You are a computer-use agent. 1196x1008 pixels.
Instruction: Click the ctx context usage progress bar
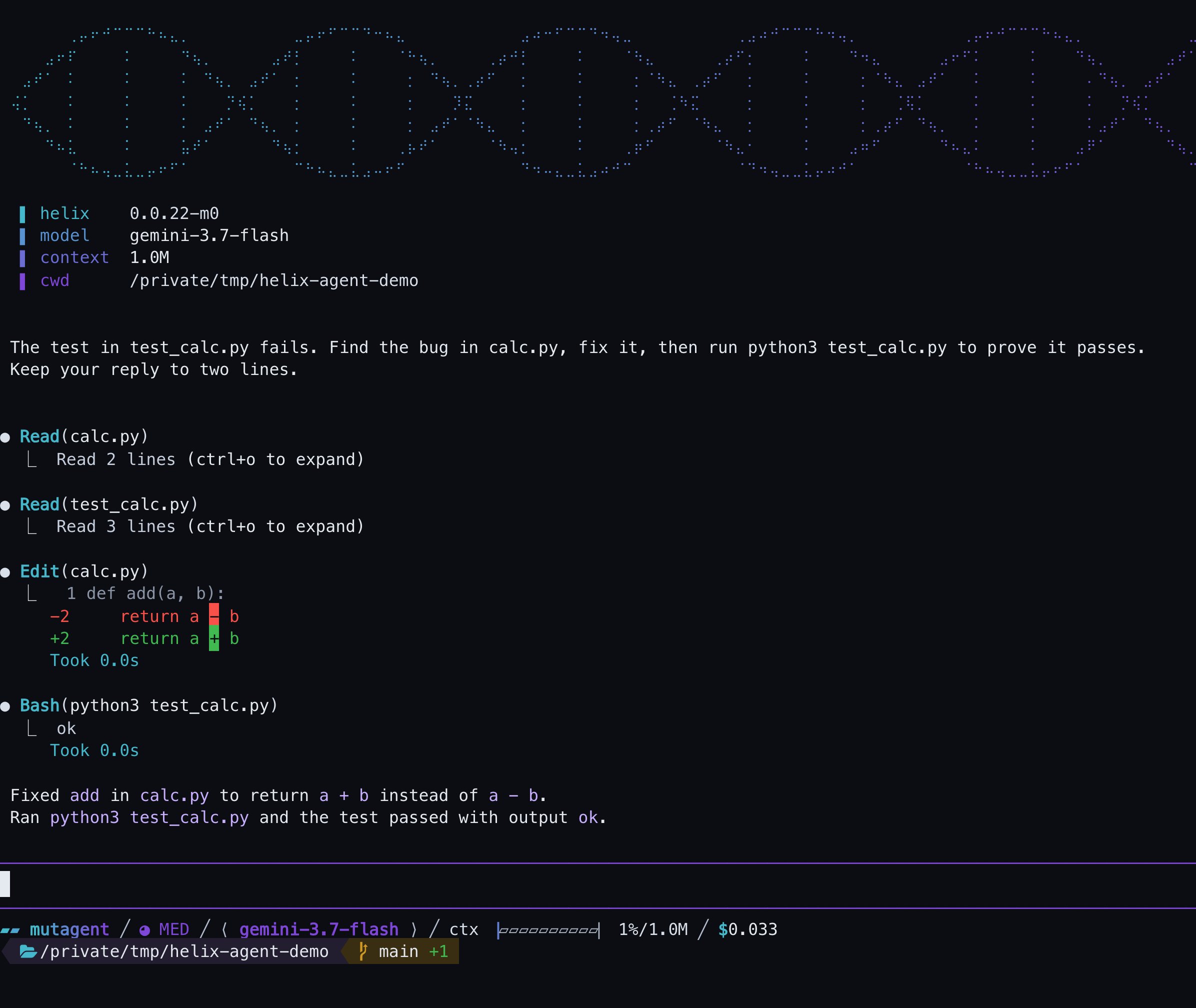(548, 931)
